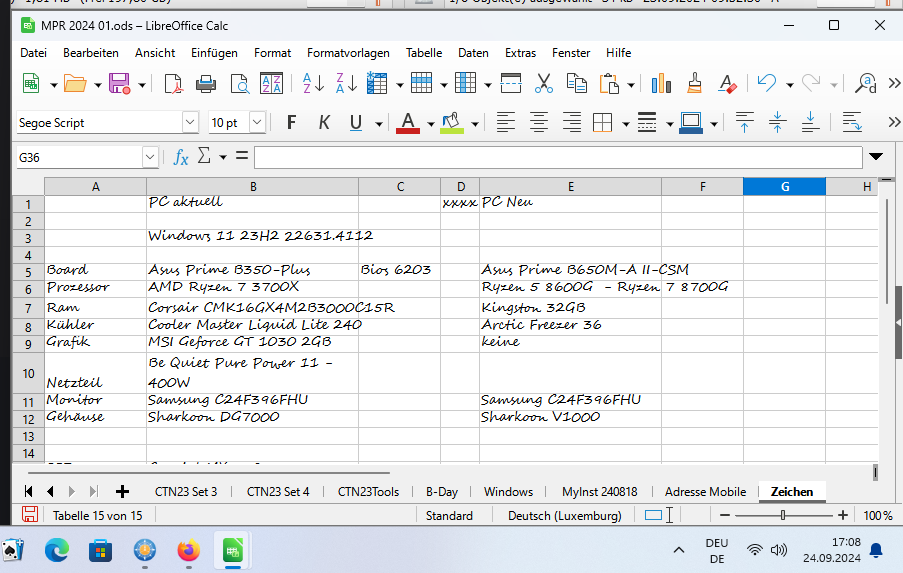Expand the formula bar
Viewport: 903px width, 573px height.
876,157
